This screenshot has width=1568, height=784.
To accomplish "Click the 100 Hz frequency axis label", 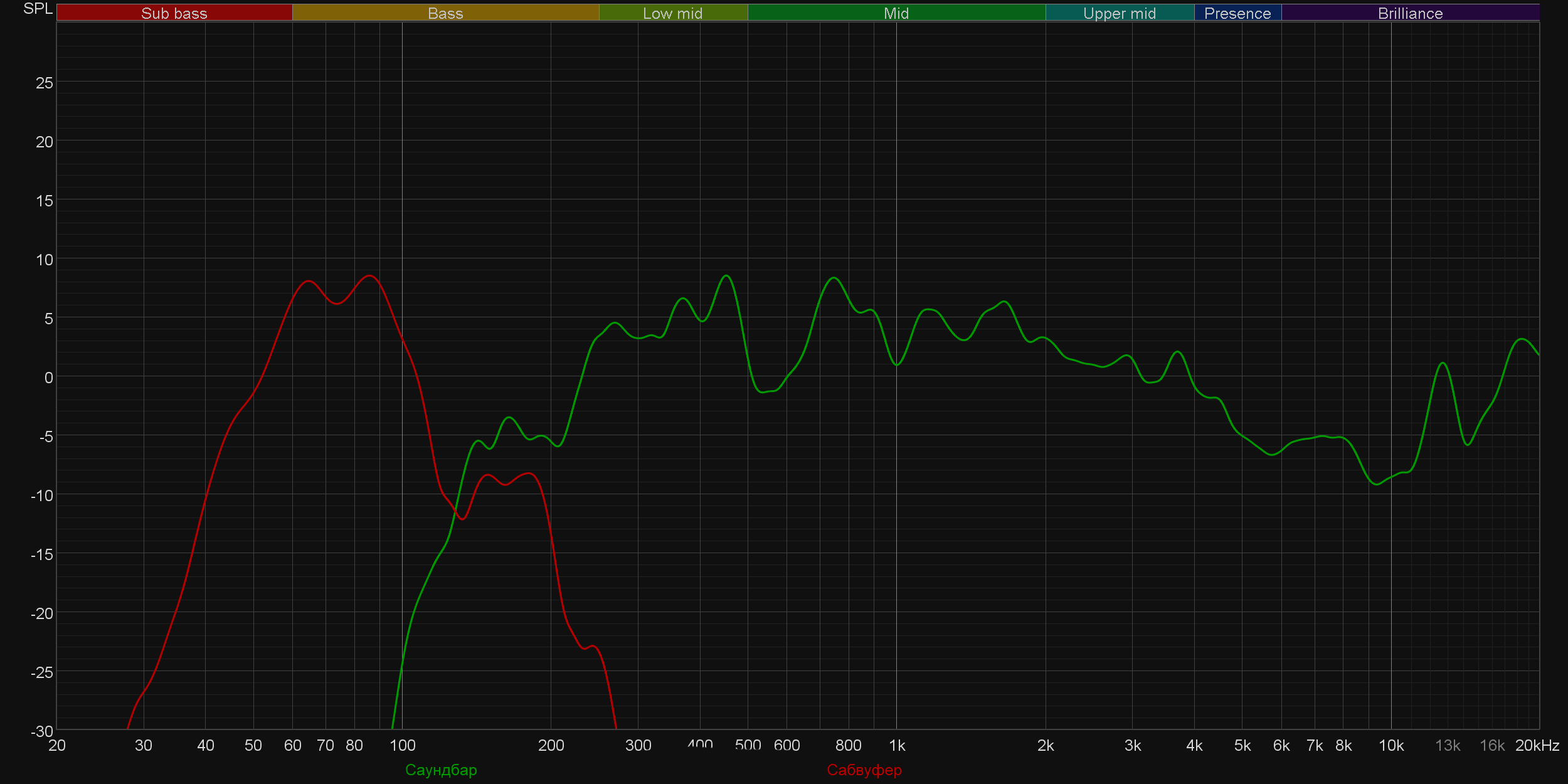I will click(402, 745).
